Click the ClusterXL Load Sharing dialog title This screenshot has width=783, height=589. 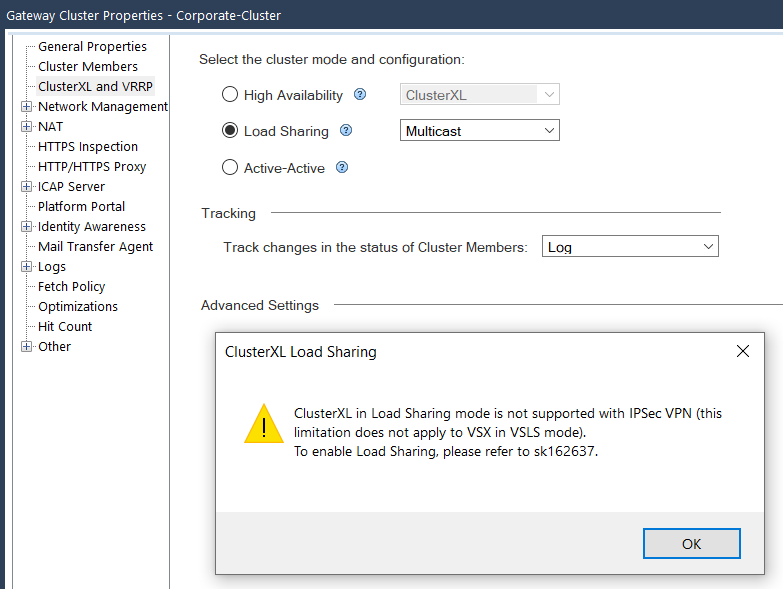click(301, 351)
